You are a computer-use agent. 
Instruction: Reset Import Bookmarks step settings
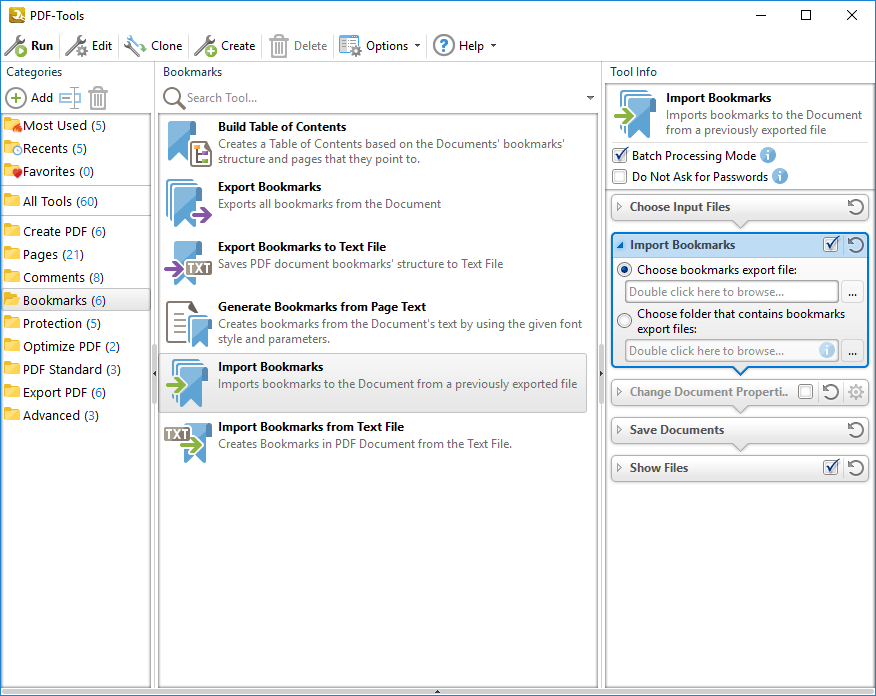[x=855, y=245]
